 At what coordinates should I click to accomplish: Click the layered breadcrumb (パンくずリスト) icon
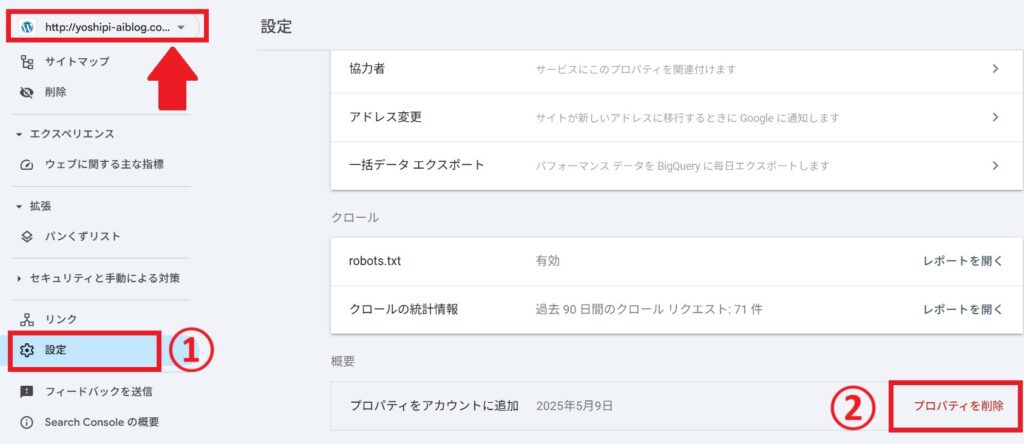(27, 236)
